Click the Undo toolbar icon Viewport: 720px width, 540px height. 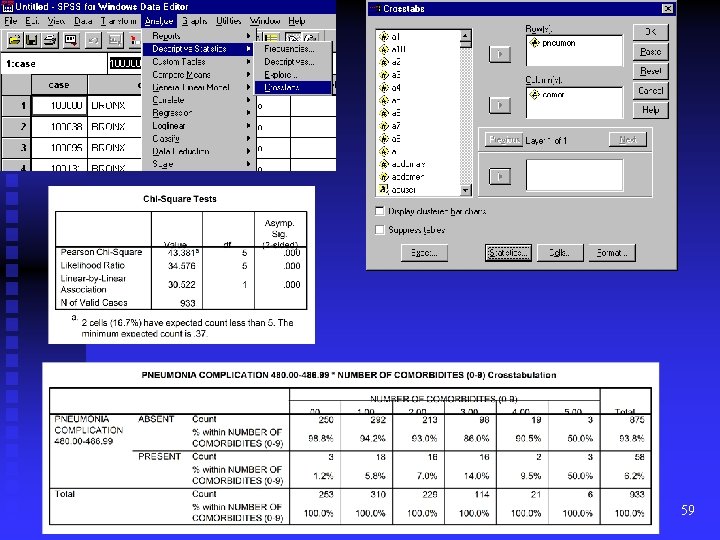click(93, 40)
